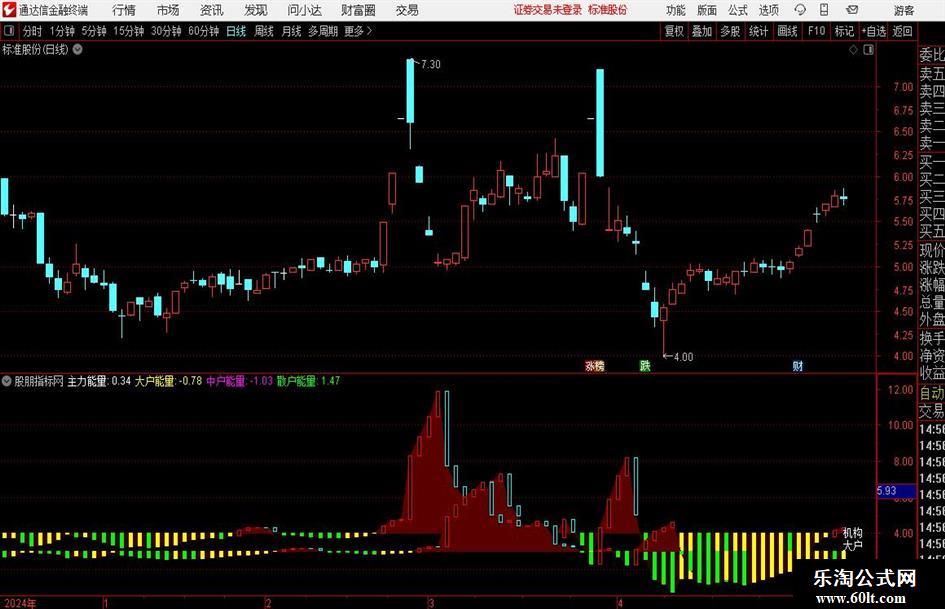Select the 日线 daily period tab
The height and width of the screenshot is (609, 945).
point(236,31)
